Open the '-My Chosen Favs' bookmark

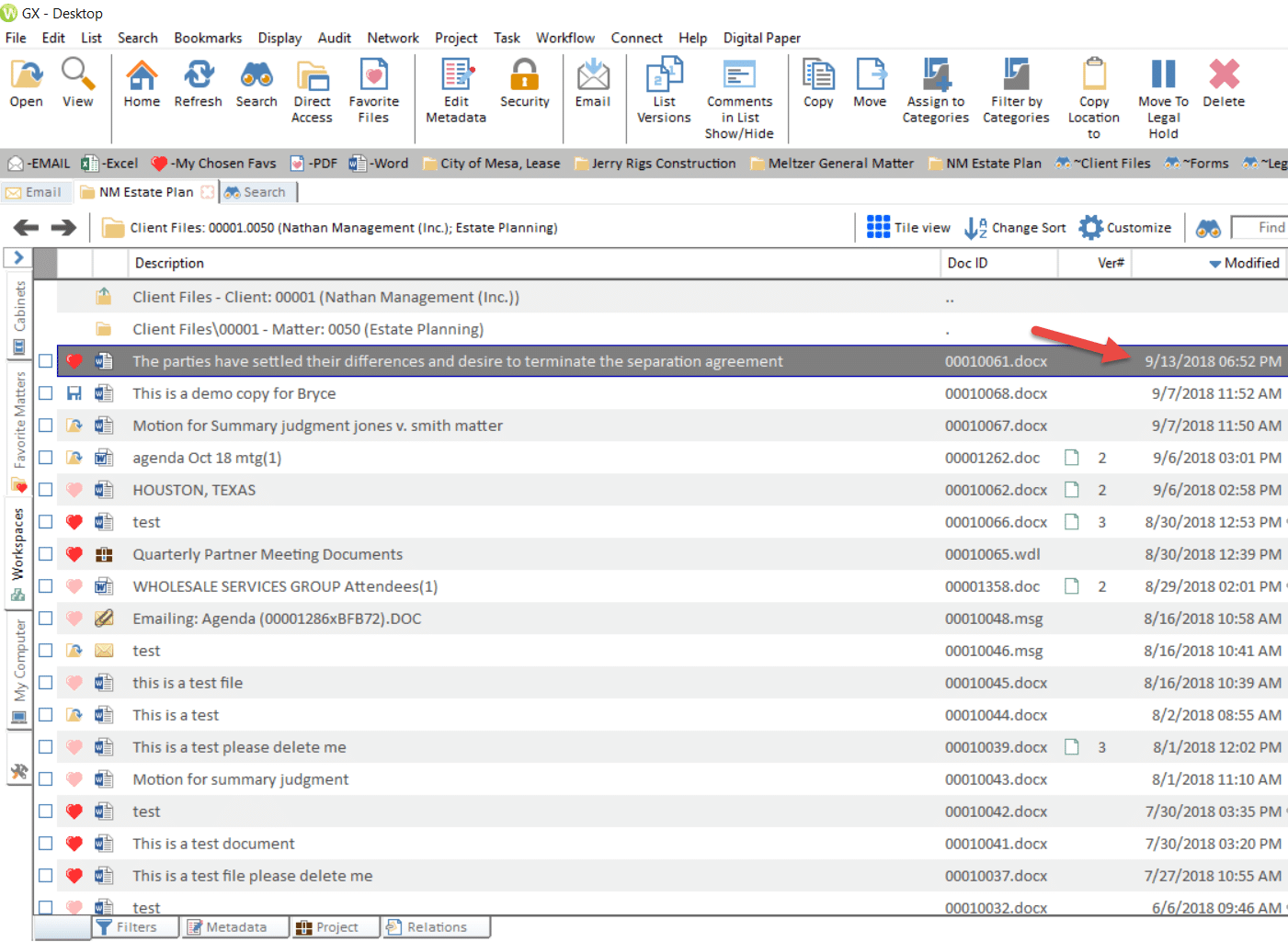(x=214, y=163)
